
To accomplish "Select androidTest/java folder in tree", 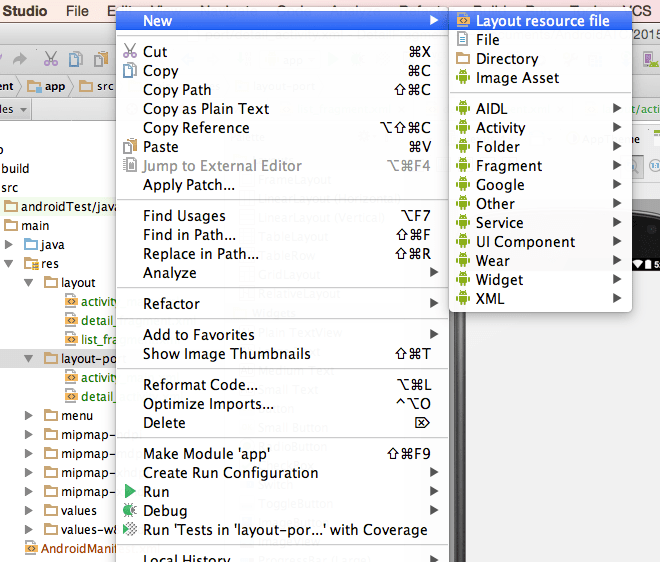I will coord(62,207).
